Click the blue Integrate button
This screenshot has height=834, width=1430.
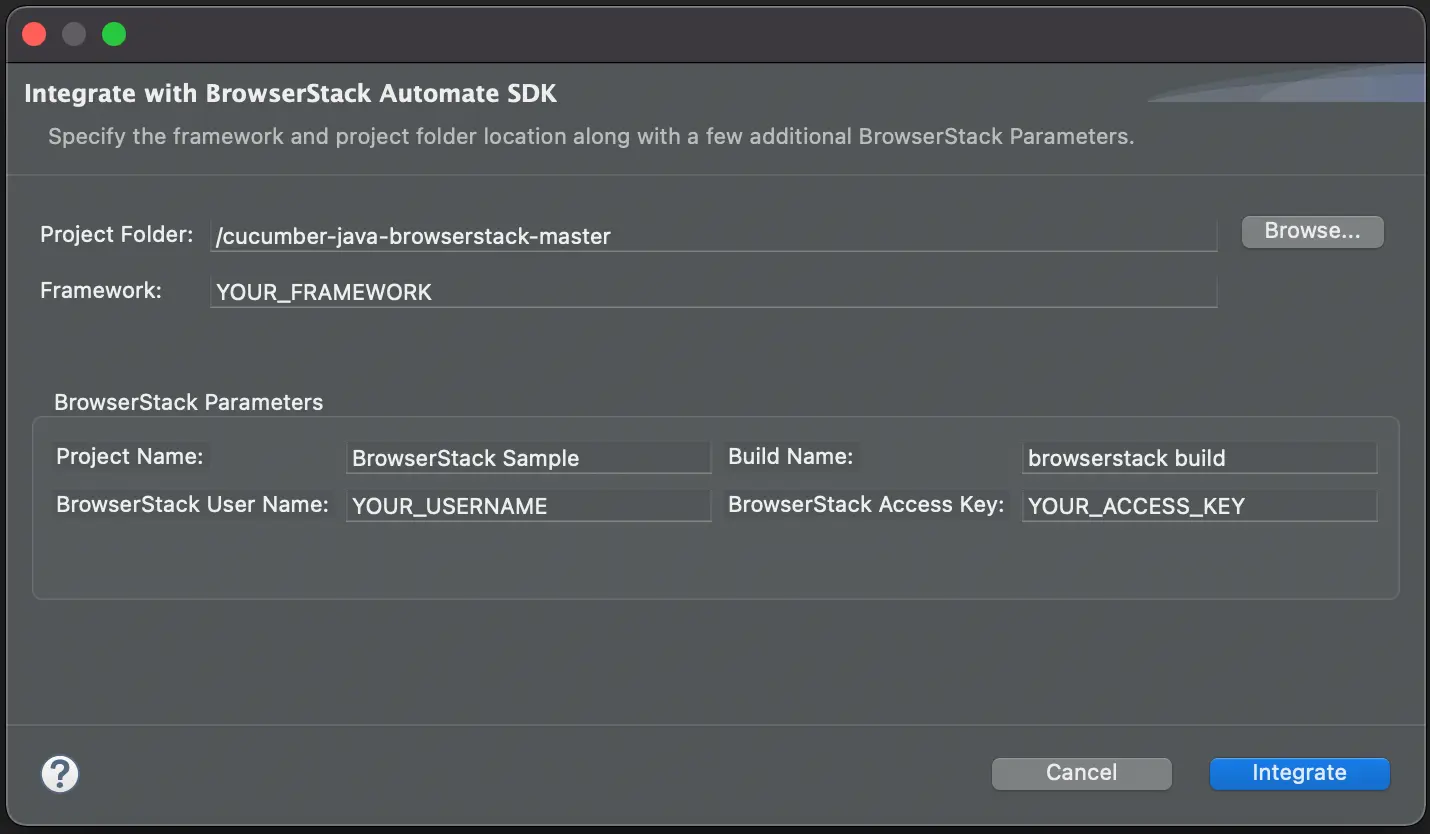[1299, 773]
